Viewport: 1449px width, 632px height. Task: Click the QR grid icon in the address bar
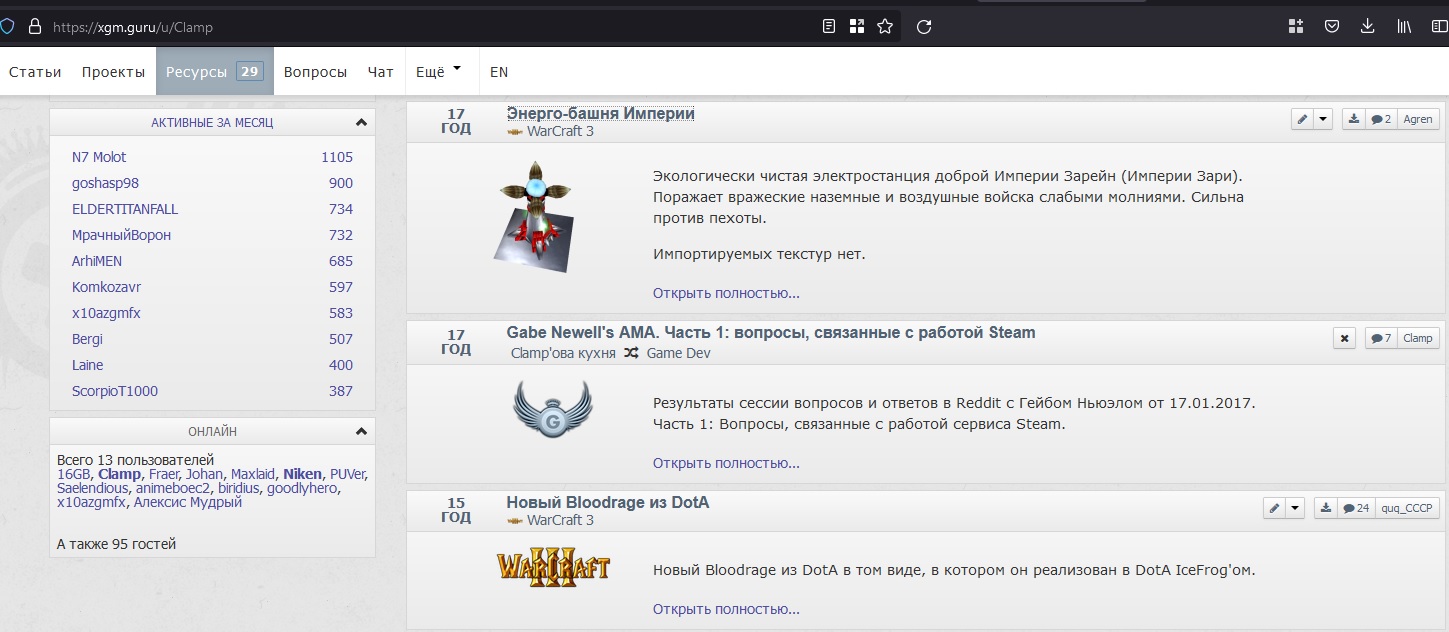tap(857, 27)
